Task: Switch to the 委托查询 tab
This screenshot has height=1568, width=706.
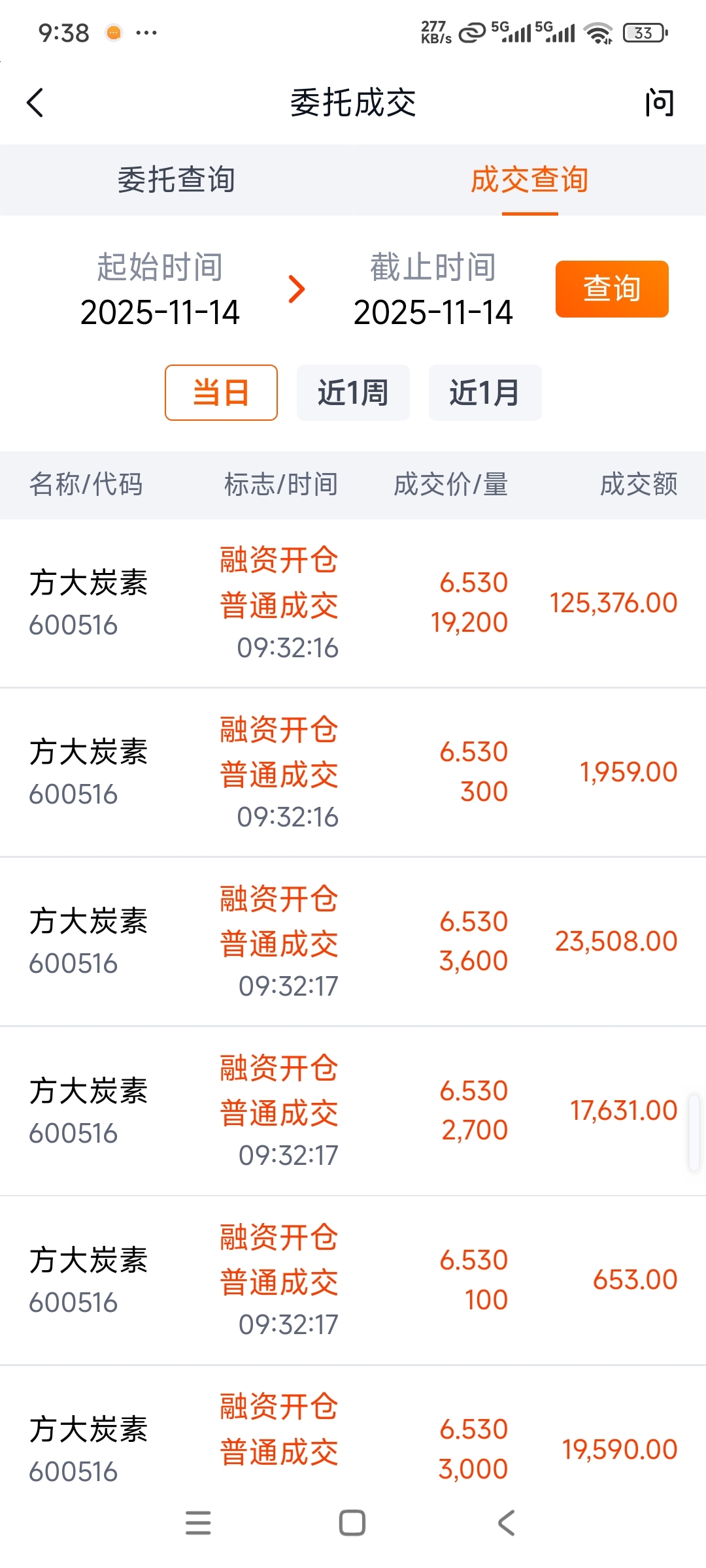Action: pos(176,180)
